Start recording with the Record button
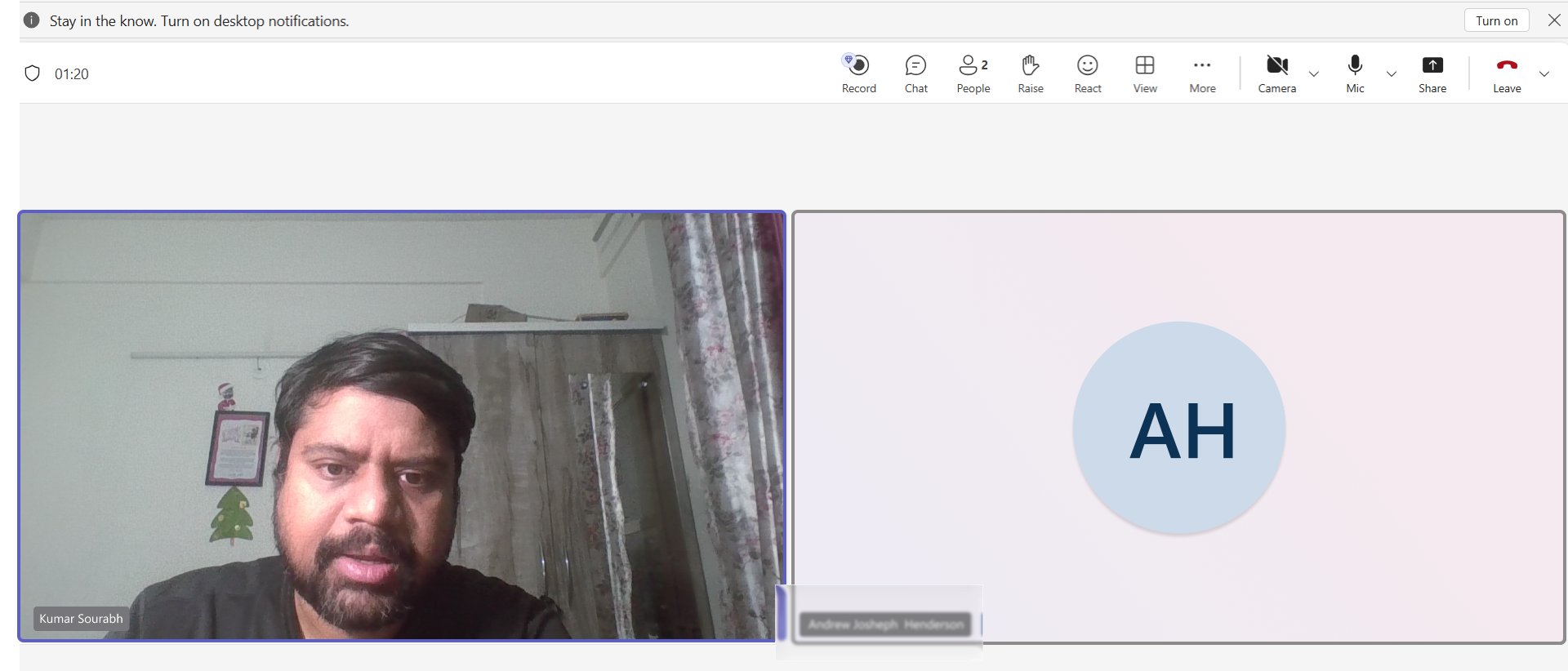The image size is (1568, 671). tap(858, 73)
